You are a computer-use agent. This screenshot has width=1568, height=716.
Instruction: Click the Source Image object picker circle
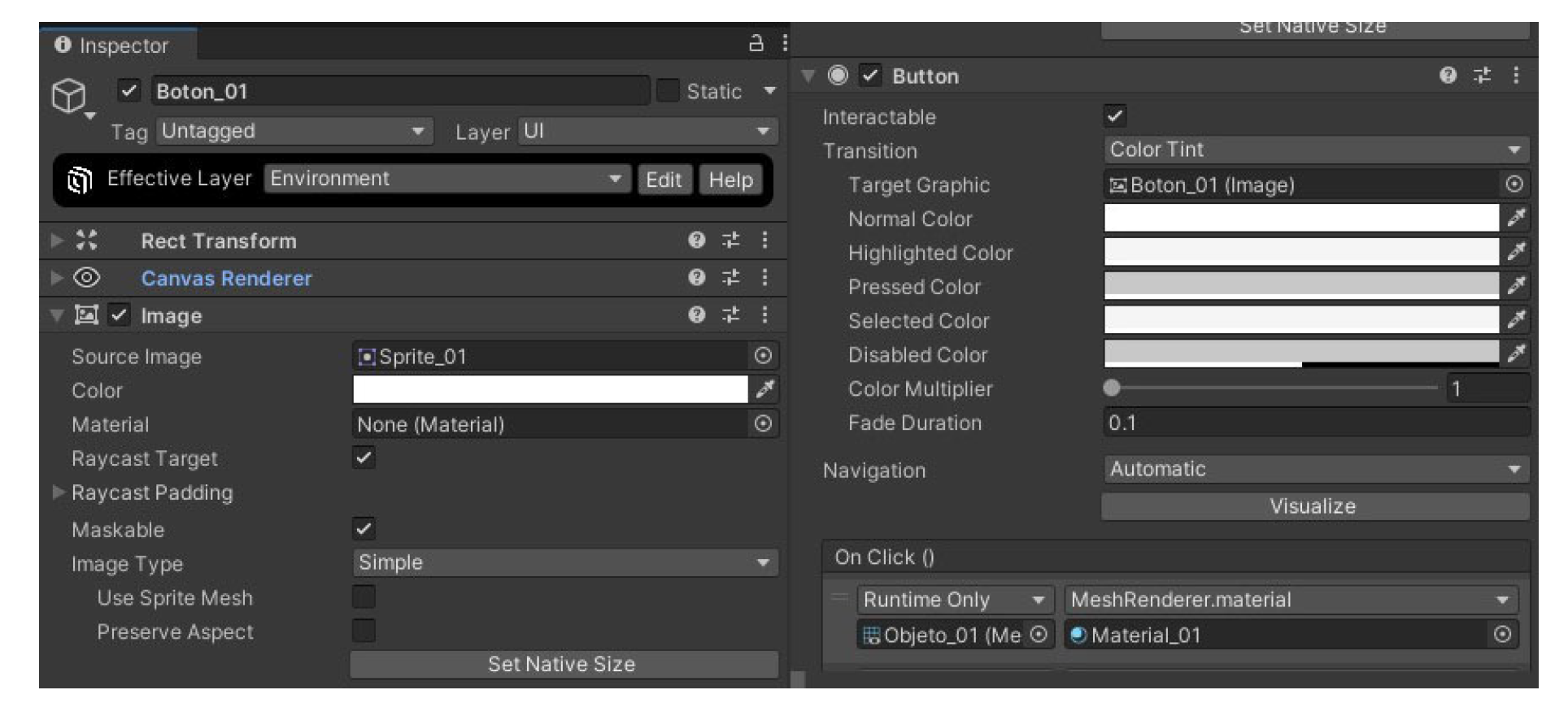[762, 356]
